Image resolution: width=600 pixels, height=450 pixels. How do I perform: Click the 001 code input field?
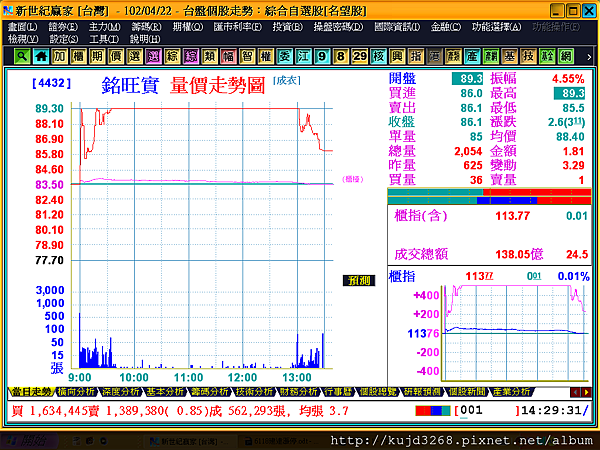487,411
